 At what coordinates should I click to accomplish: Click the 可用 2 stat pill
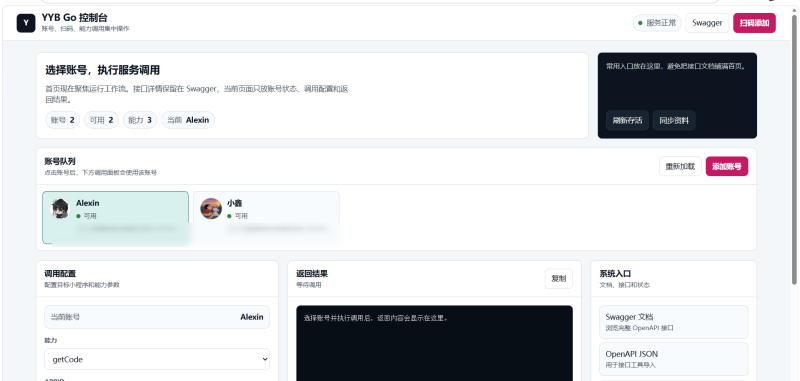pos(102,120)
